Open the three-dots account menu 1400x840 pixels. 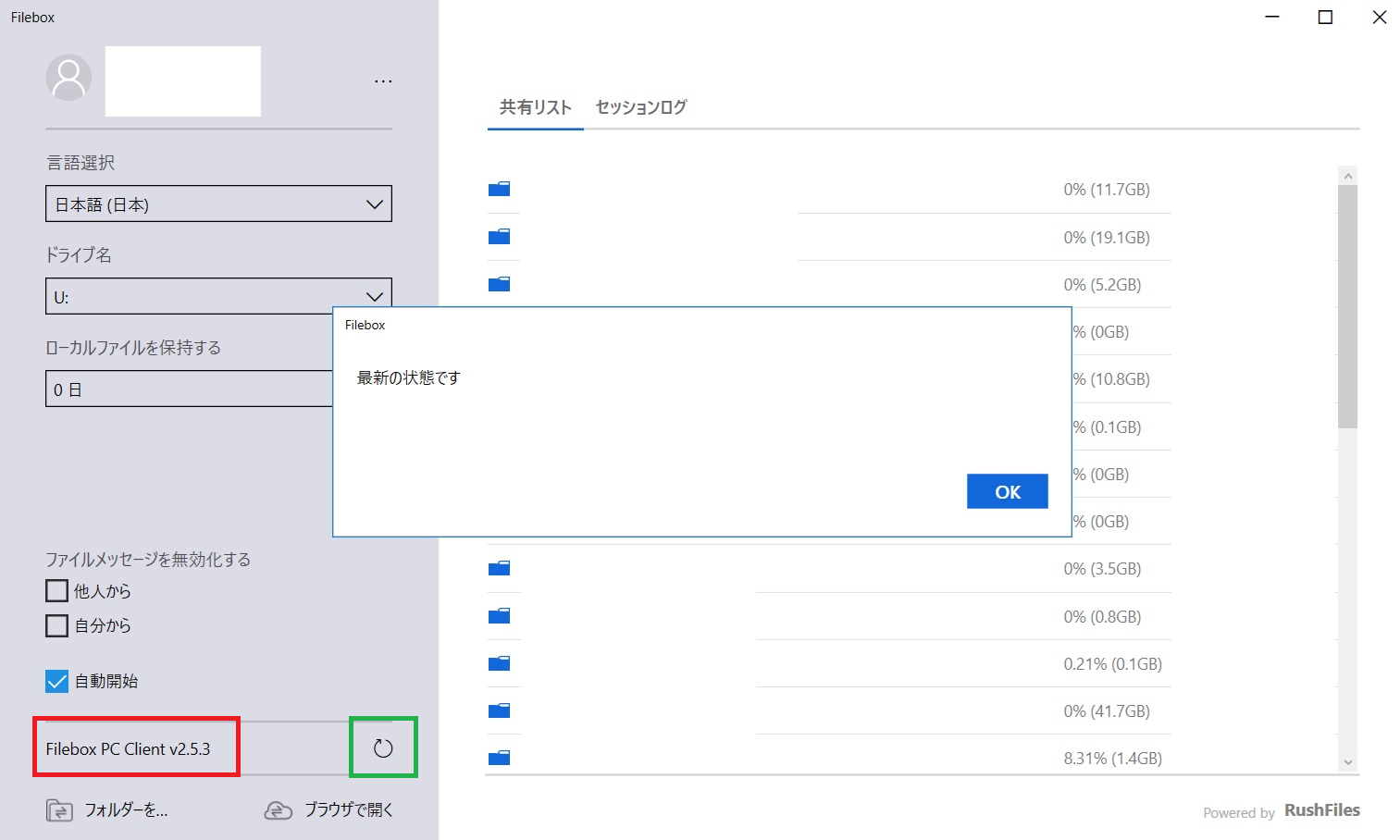383,81
